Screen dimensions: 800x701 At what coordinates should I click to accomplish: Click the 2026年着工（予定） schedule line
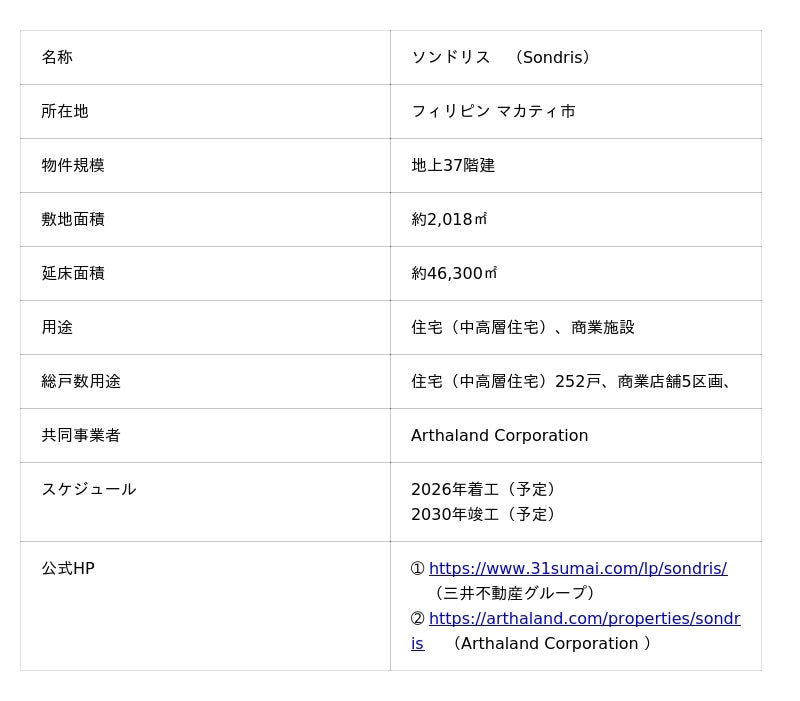tap(485, 490)
